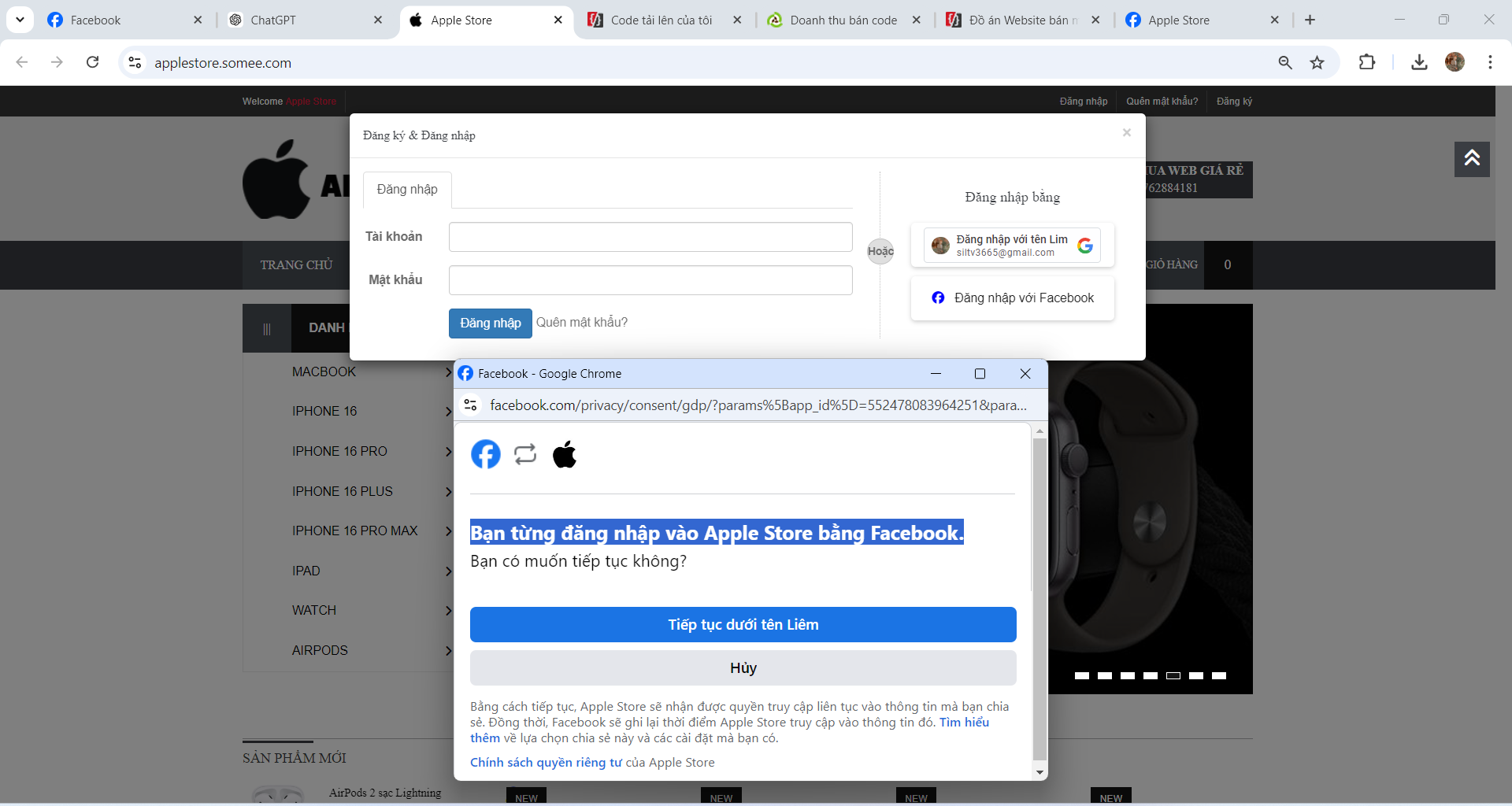The width and height of the screenshot is (1512, 806).
Task: Click Tiếp tục dưới tên Liêm button
Action: pos(743,625)
